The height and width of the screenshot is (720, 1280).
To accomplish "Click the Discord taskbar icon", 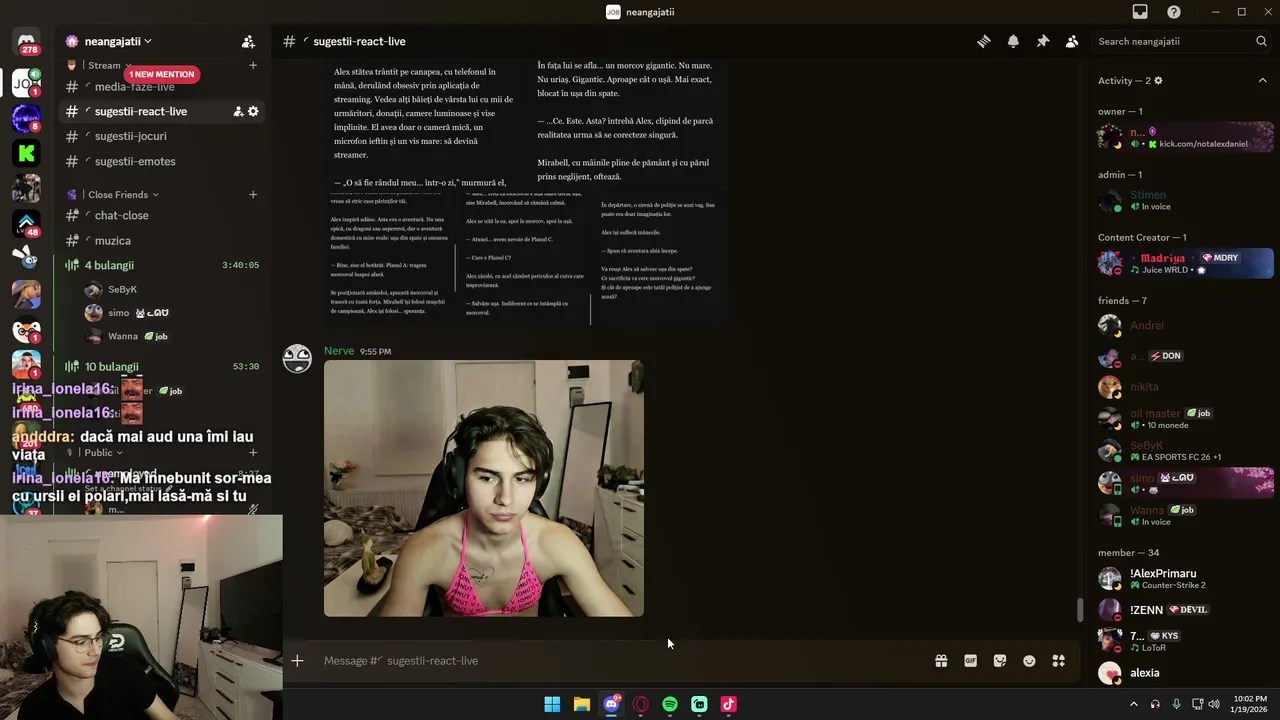I will (611, 704).
